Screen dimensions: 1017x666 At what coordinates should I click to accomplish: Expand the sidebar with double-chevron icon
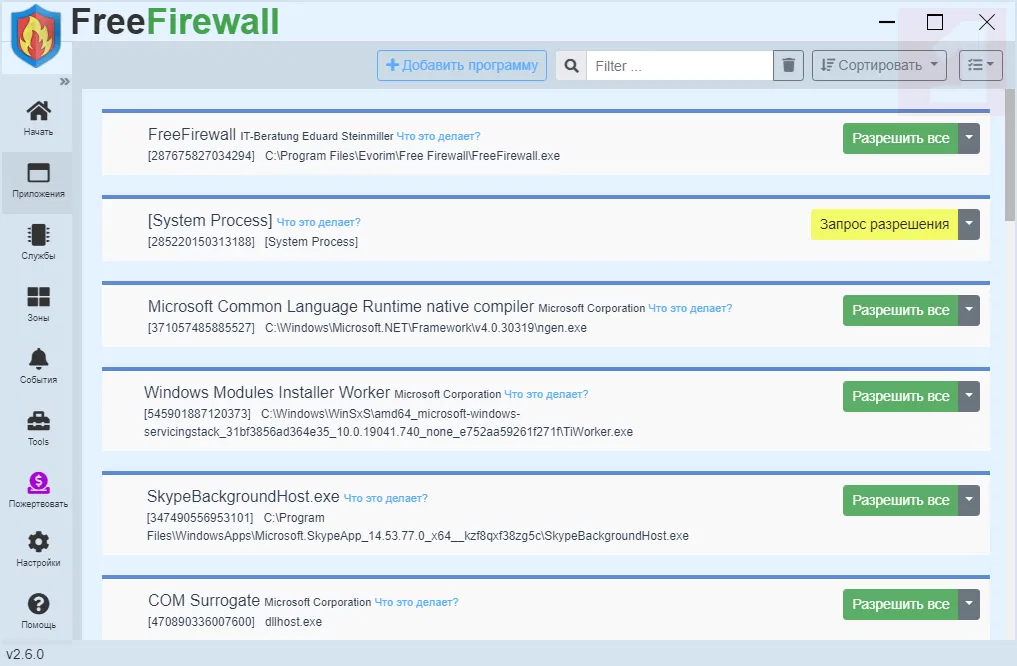click(64, 82)
